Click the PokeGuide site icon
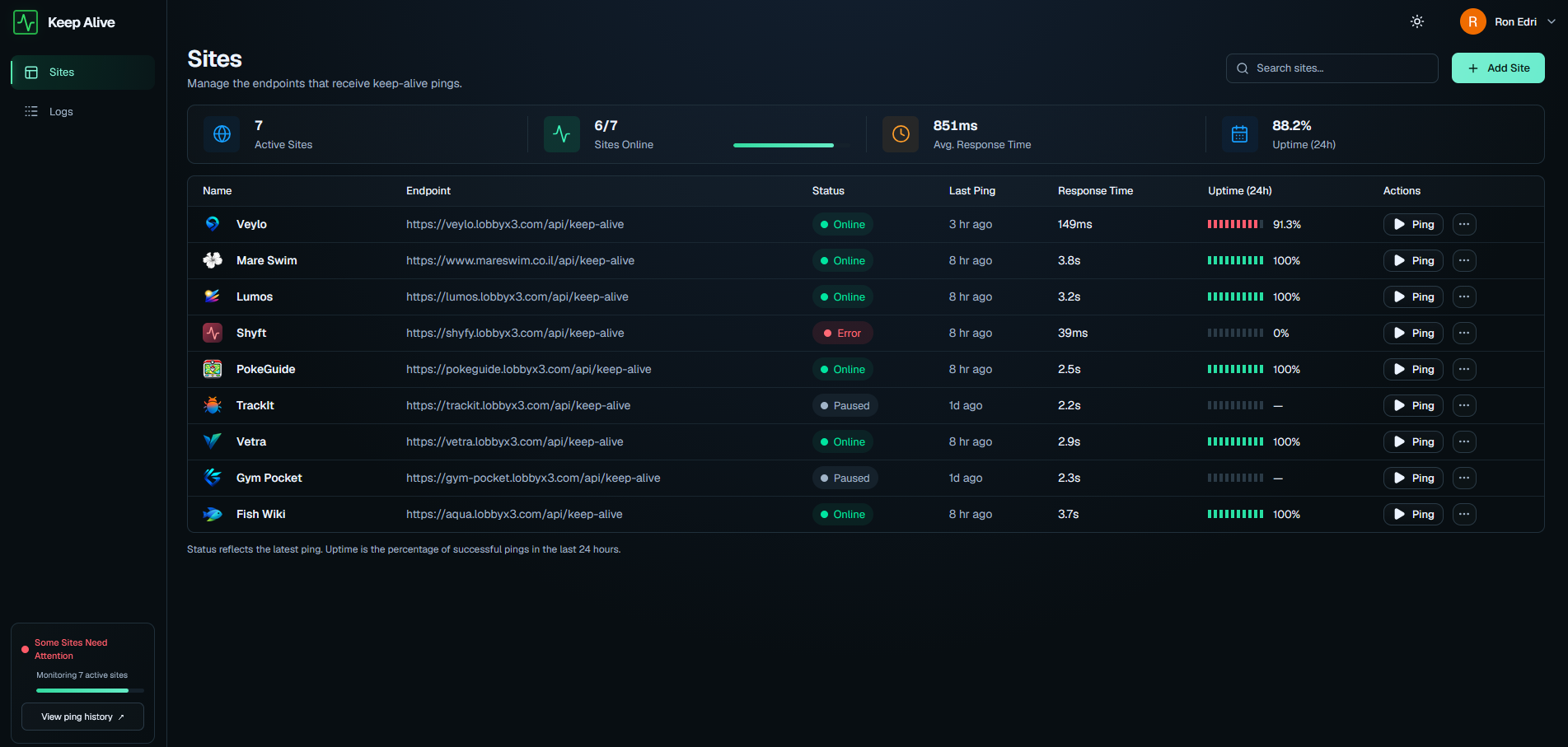The width and height of the screenshot is (1568, 747). point(213,369)
